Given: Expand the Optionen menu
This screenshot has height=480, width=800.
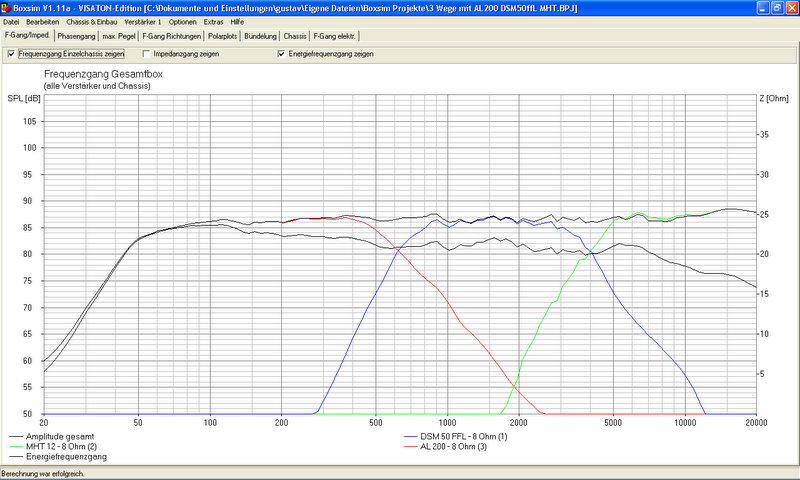Looking at the screenshot, I should (x=183, y=21).
